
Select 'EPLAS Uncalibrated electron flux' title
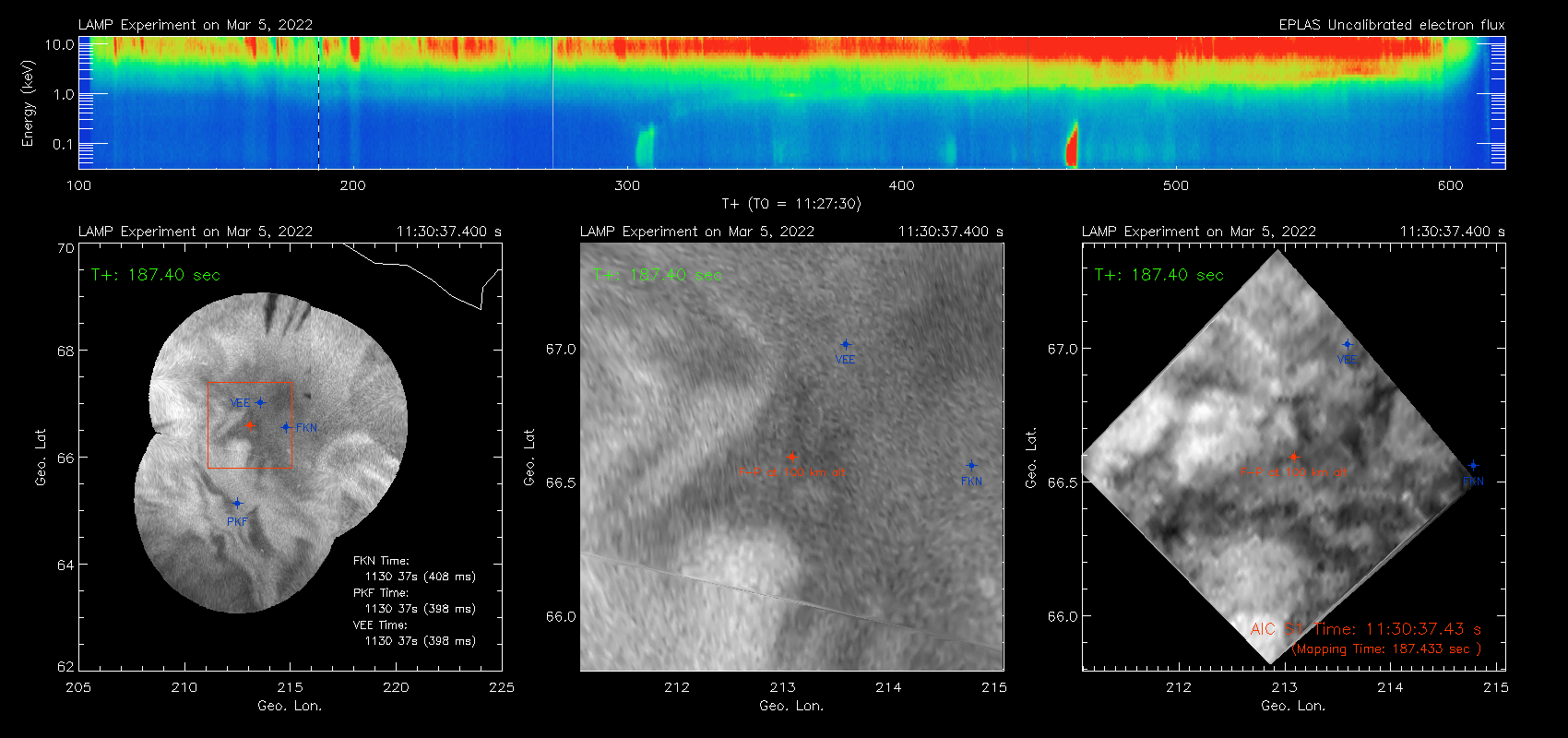point(1392,25)
